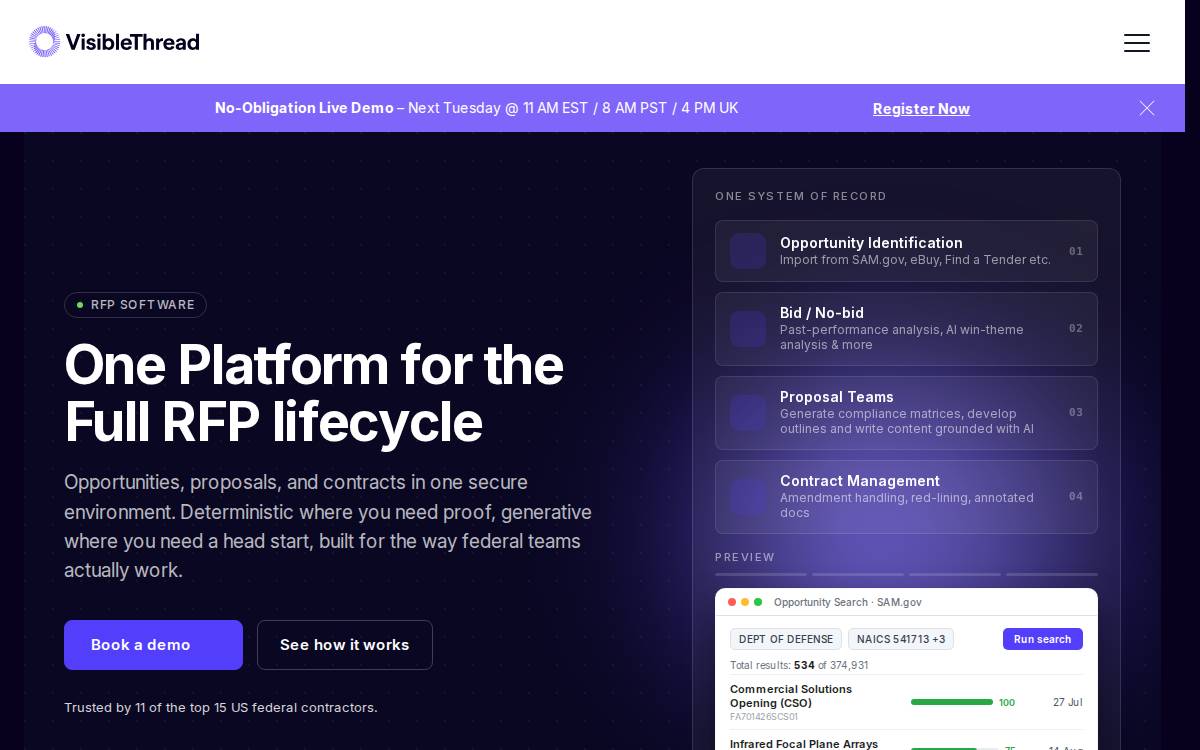The width and height of the screenshot is (1200, 750).
Task: Click the Opportunity Identification card icon
Action: [748, 251]
